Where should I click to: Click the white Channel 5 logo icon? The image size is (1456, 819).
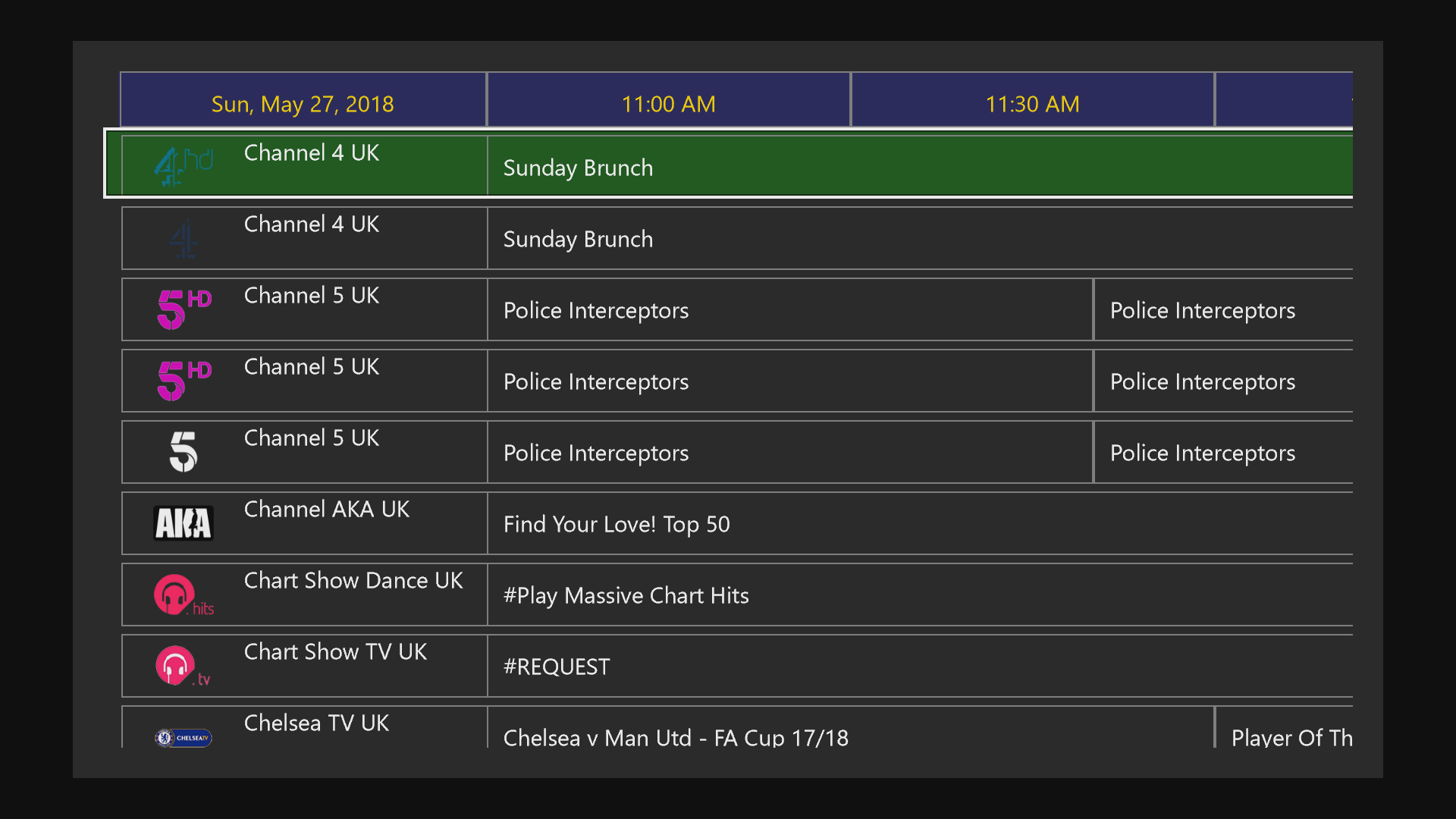(x=184, y=452)
